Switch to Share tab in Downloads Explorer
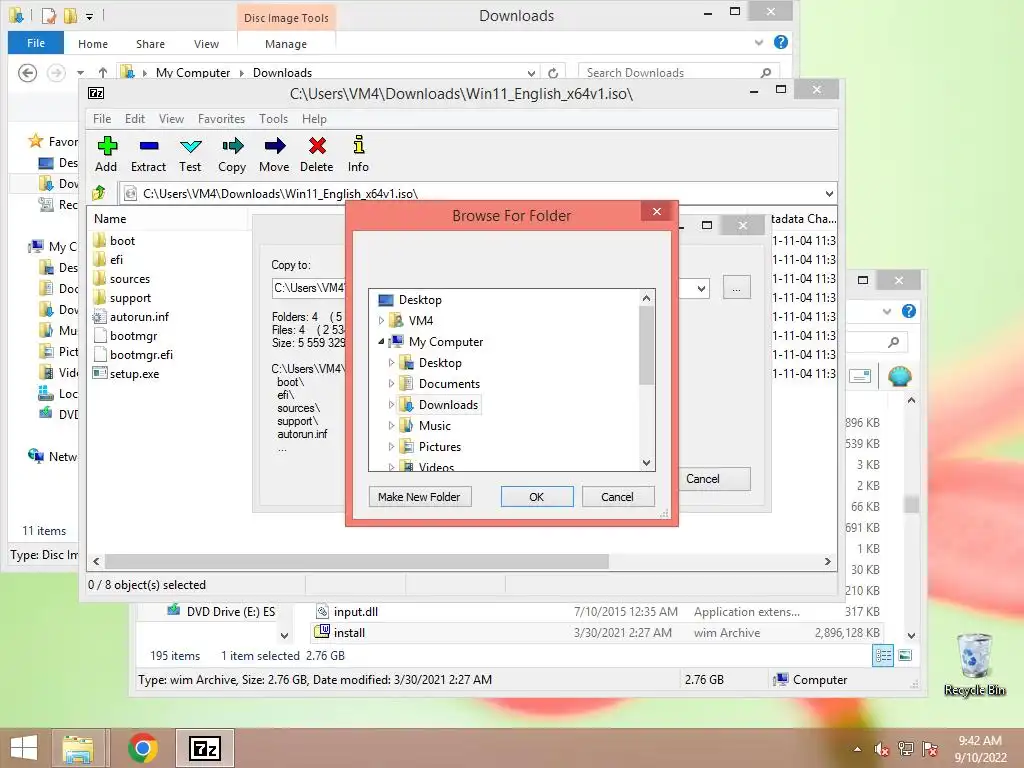 tap(150, 44)
